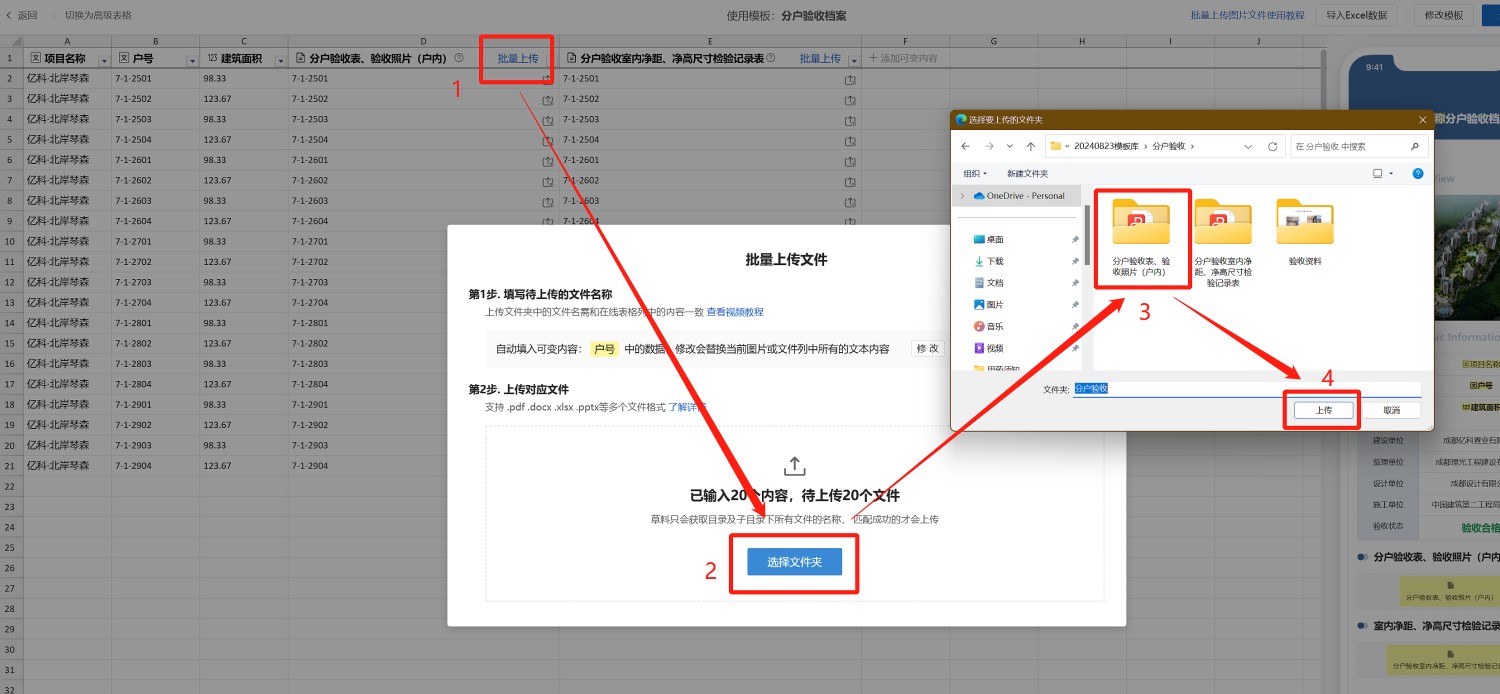Image resolution: width=1500 pixels, height=694 pixels.
Task: Click the 返回 back arrow at top left
Action: [x=10, y=15]
